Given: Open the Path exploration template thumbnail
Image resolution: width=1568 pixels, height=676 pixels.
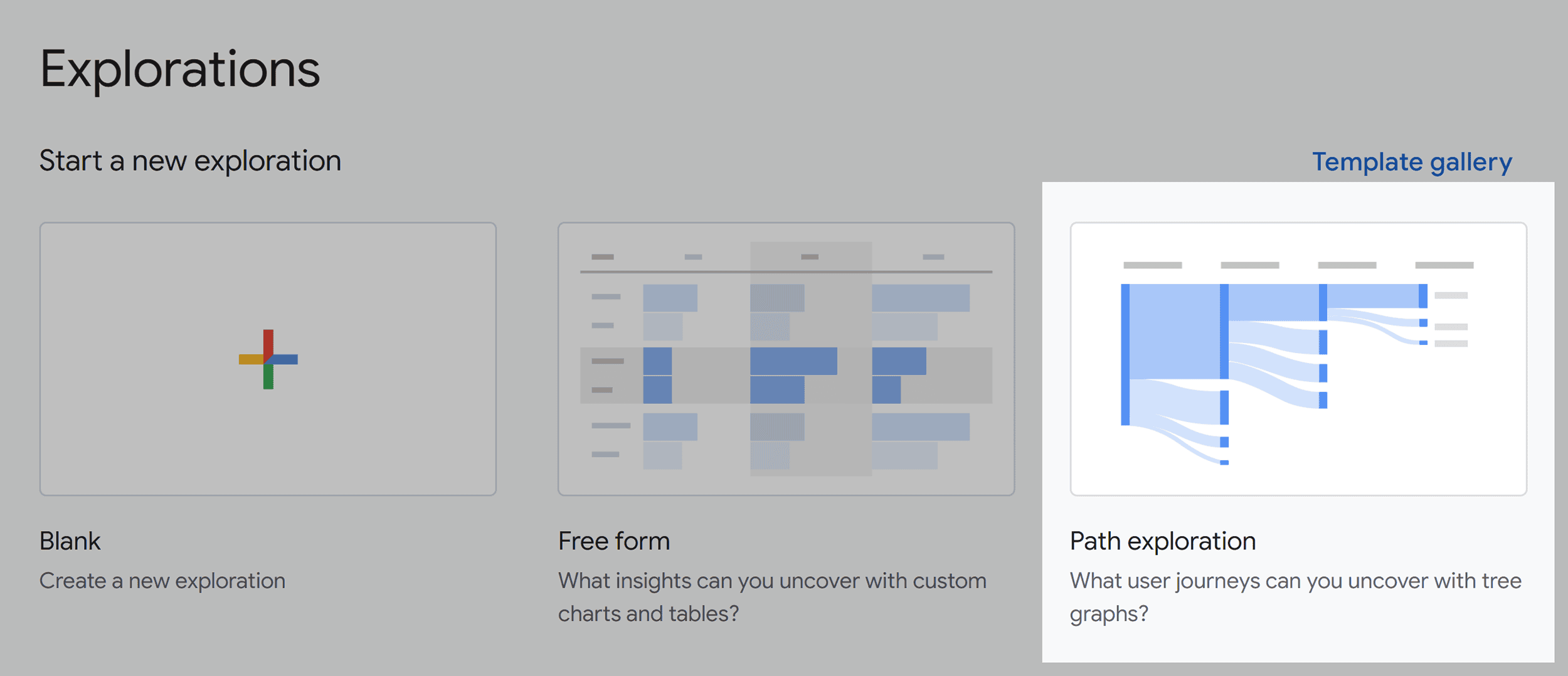Looking at the screenshot, I should point(1298,359).
